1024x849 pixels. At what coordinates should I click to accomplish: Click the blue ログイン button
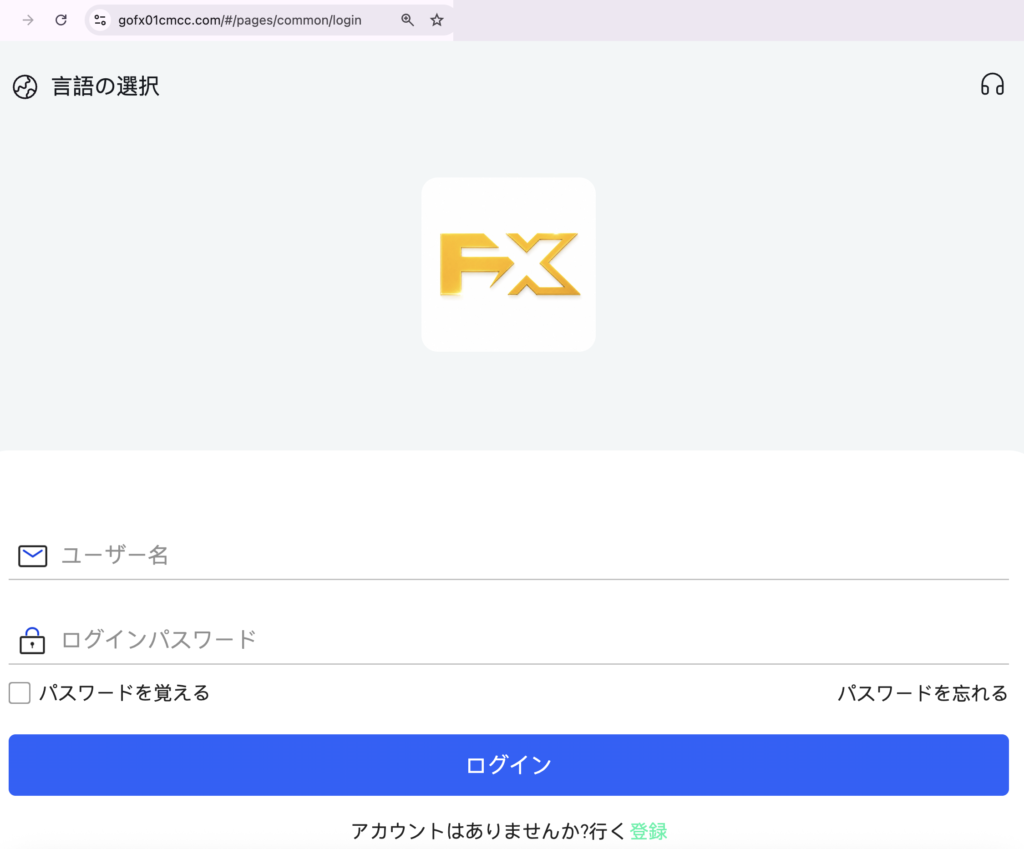click(509, 765)
